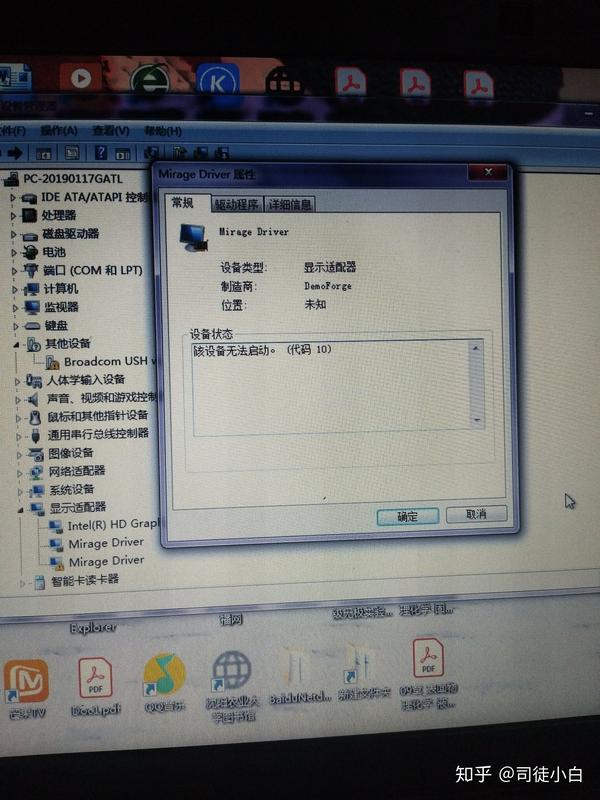Viewport: 600px width, 800px height.
Task: Switch to the 详细信息 tab
Action: pos(290,205)
